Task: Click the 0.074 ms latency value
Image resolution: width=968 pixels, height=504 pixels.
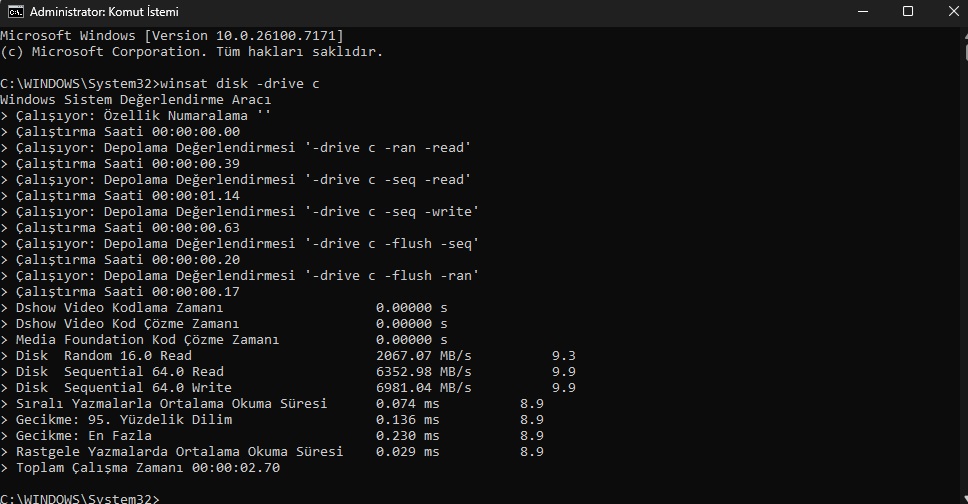Action: [x=407, y=404]
